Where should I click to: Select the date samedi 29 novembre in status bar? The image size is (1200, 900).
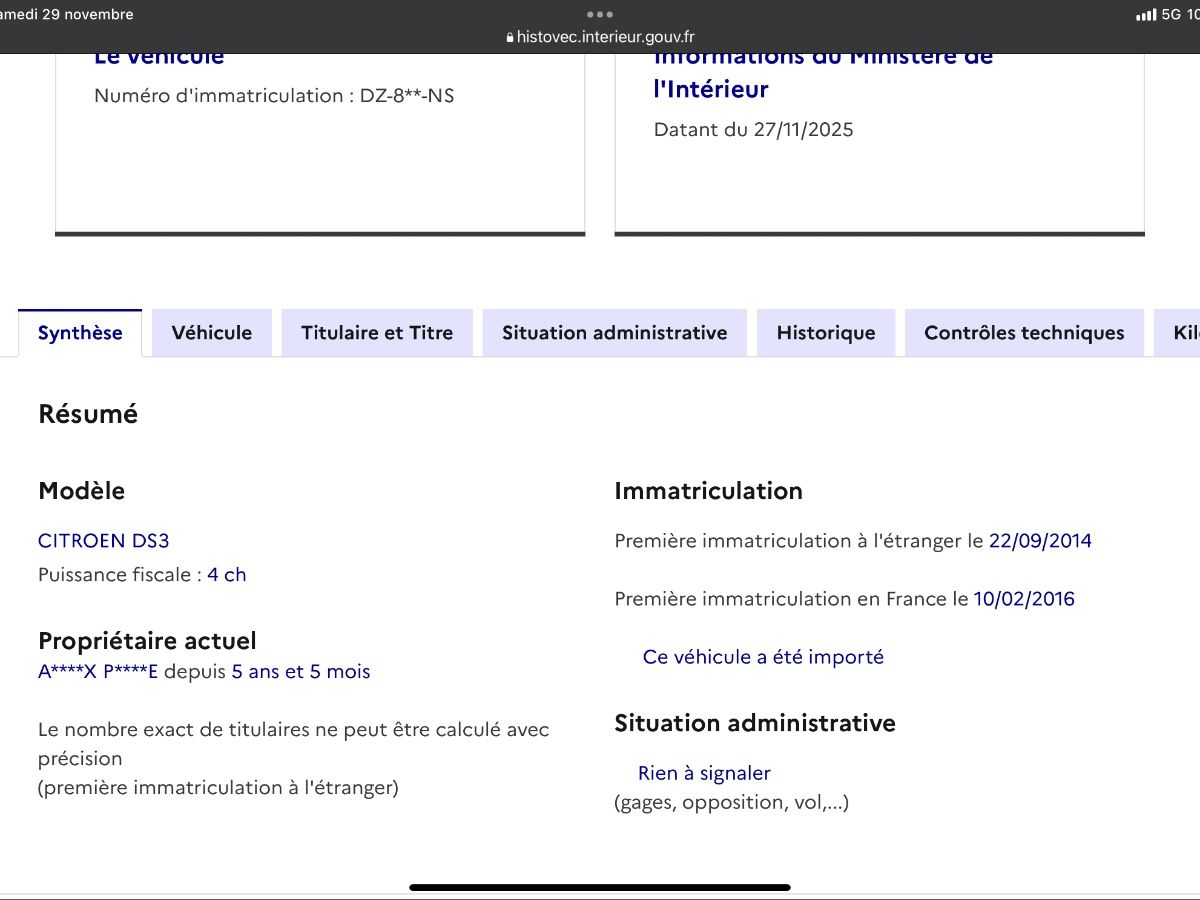[65, 14]
